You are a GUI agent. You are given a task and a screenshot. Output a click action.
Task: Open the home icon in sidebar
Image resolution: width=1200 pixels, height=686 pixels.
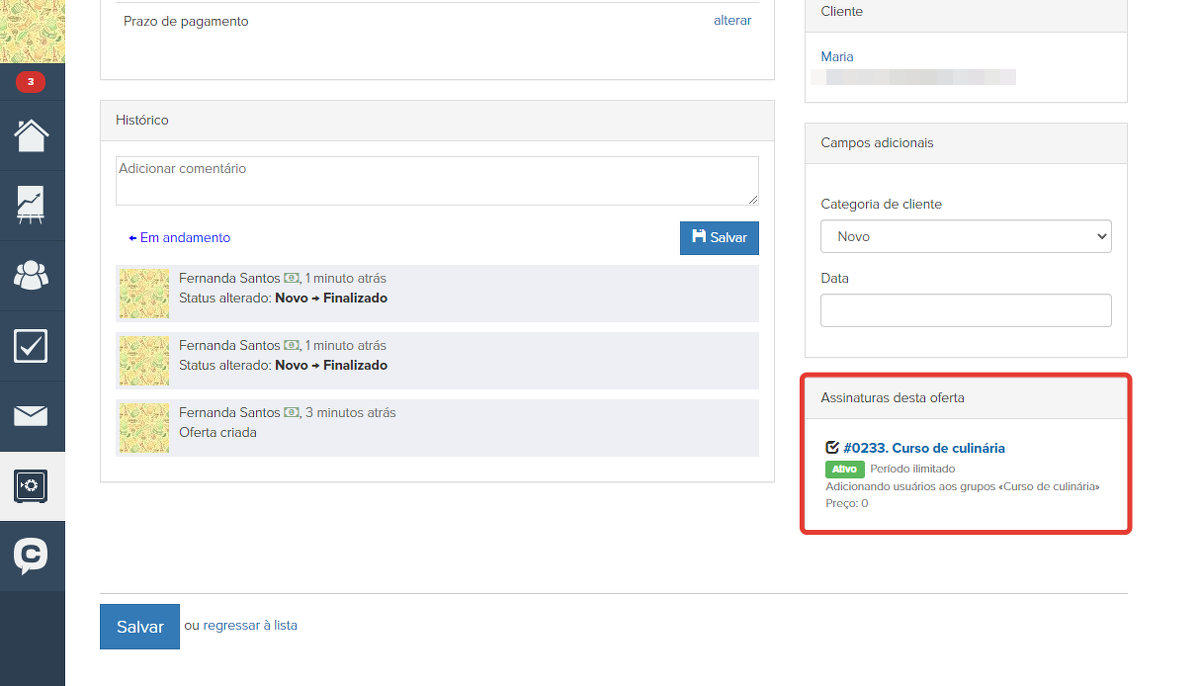tap(31, 135)
